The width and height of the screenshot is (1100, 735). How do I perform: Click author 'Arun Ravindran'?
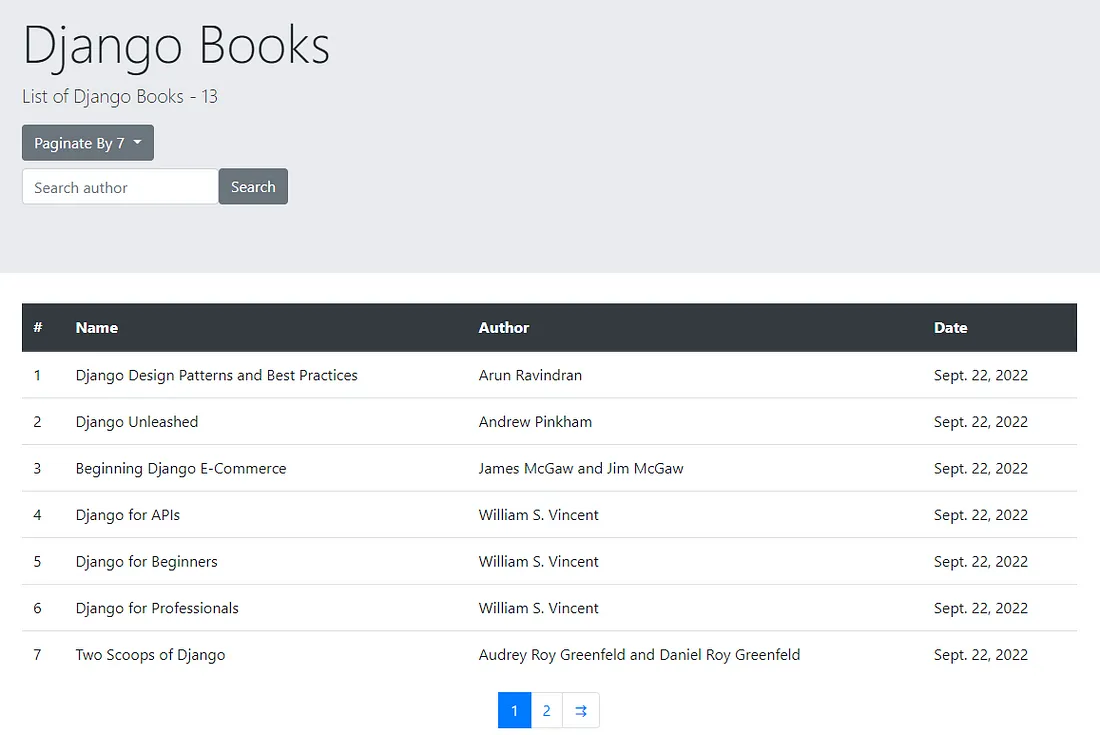click(530, 375)
